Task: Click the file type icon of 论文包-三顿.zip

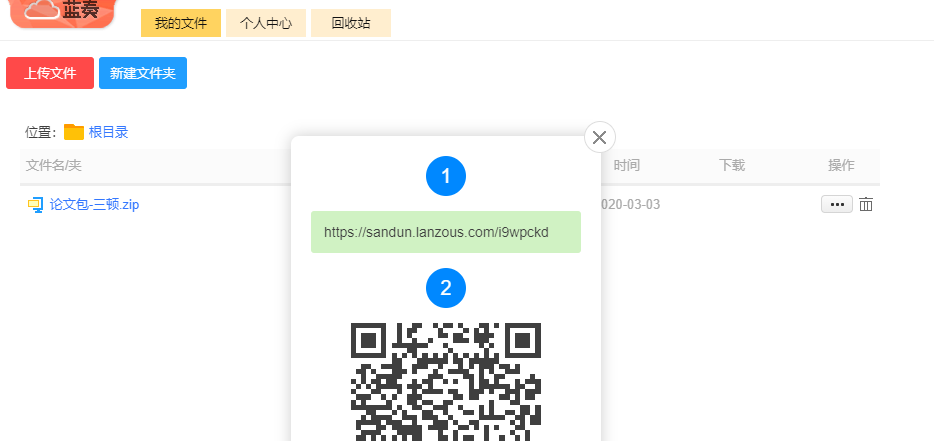Action: pos(36,205)
